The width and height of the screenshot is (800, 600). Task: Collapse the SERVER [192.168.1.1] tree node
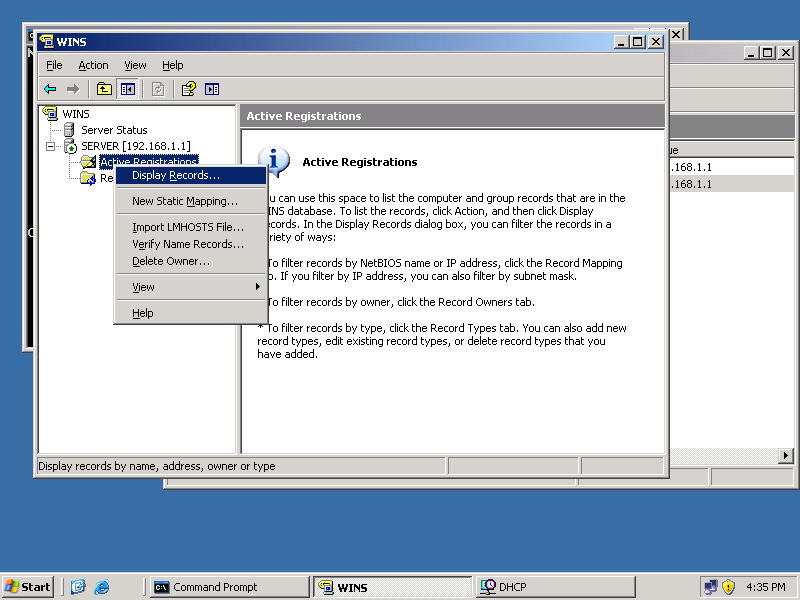[51, 146]
